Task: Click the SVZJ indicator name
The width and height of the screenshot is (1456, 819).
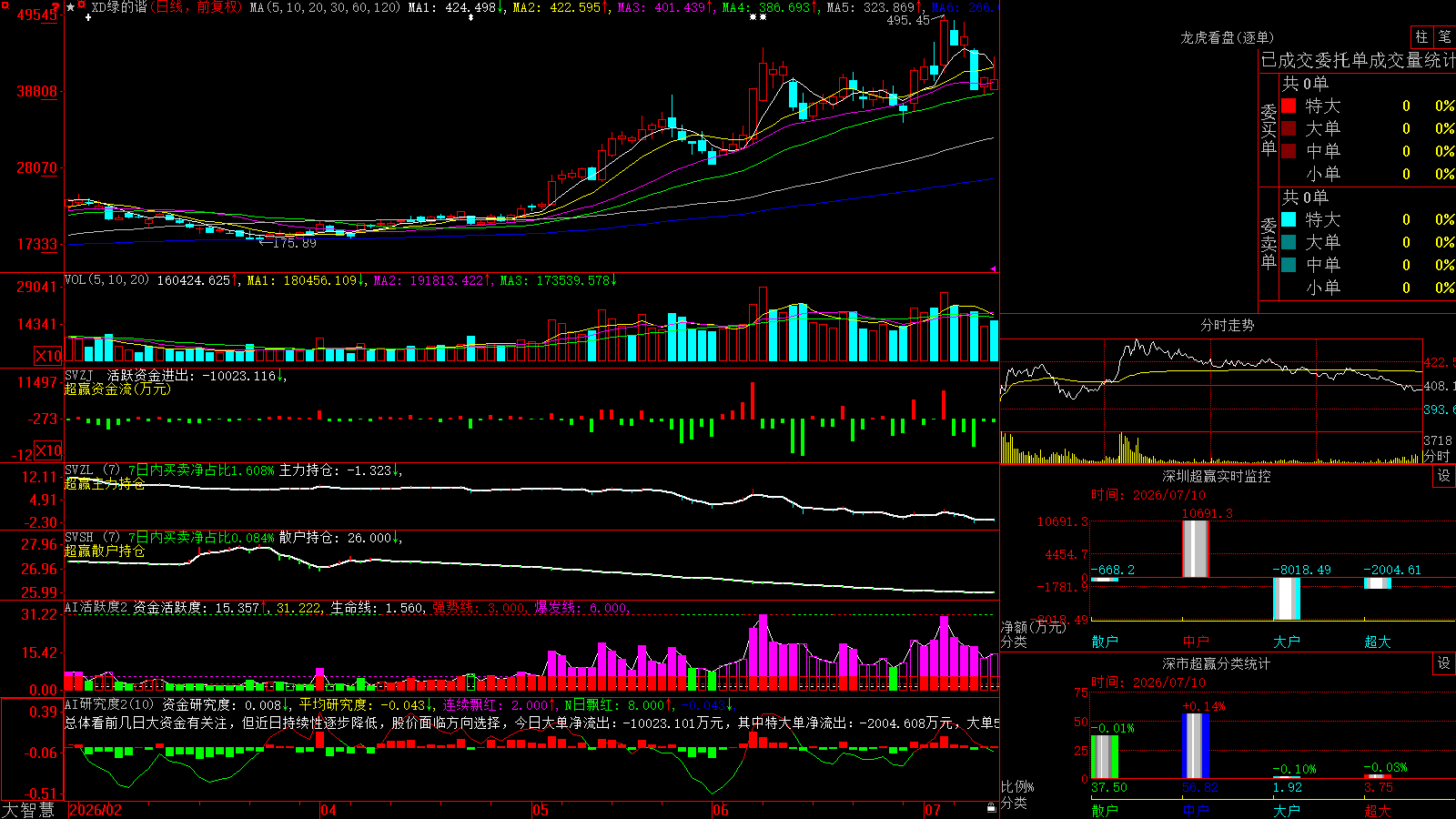Action: (79, 375)
